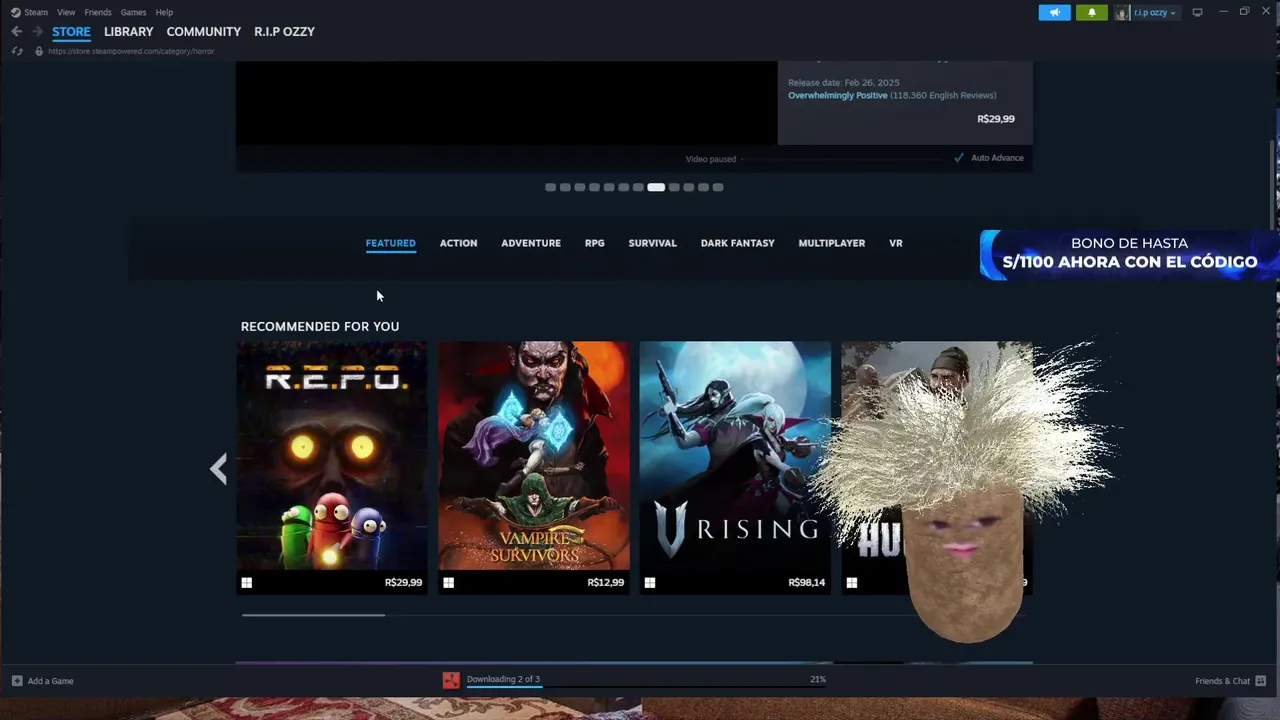Click the Steam logo icon
The height and width of the screenshot is (720, 1280).
point(16,12)
